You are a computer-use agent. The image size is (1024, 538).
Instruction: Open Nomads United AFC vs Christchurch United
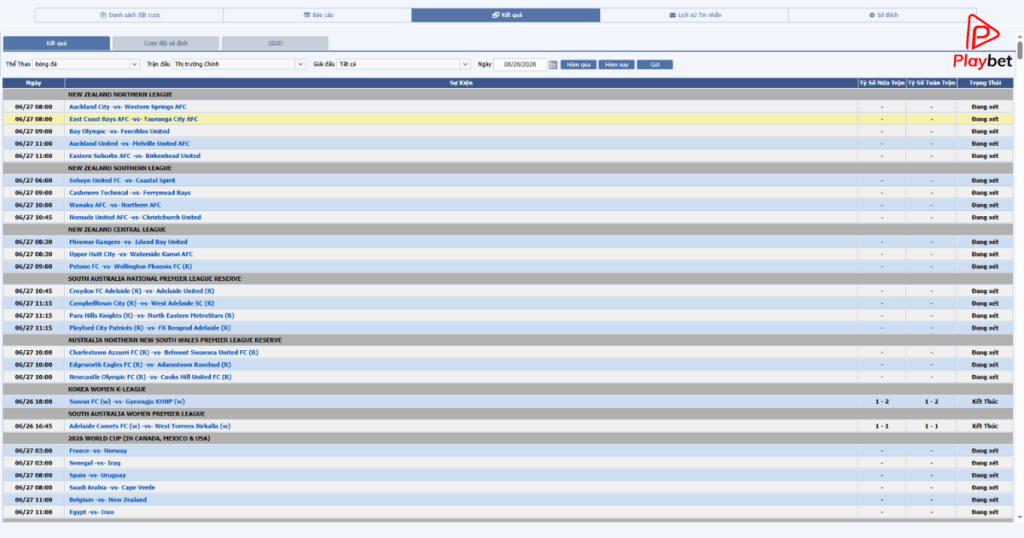pyautogui.click(x=135, y=217)
